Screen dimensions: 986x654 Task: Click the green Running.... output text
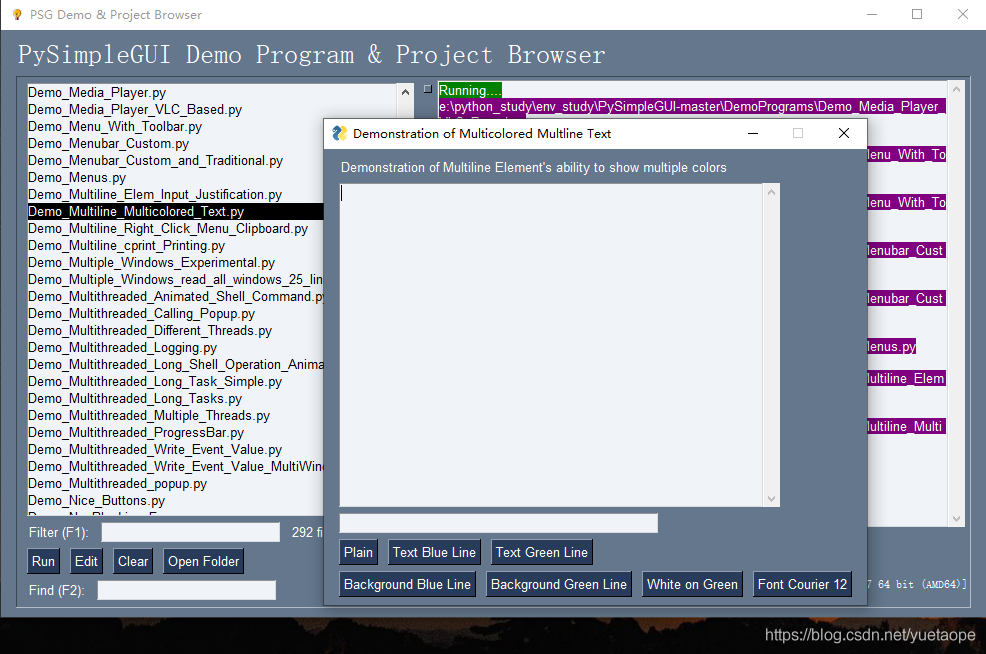(470, 90)
